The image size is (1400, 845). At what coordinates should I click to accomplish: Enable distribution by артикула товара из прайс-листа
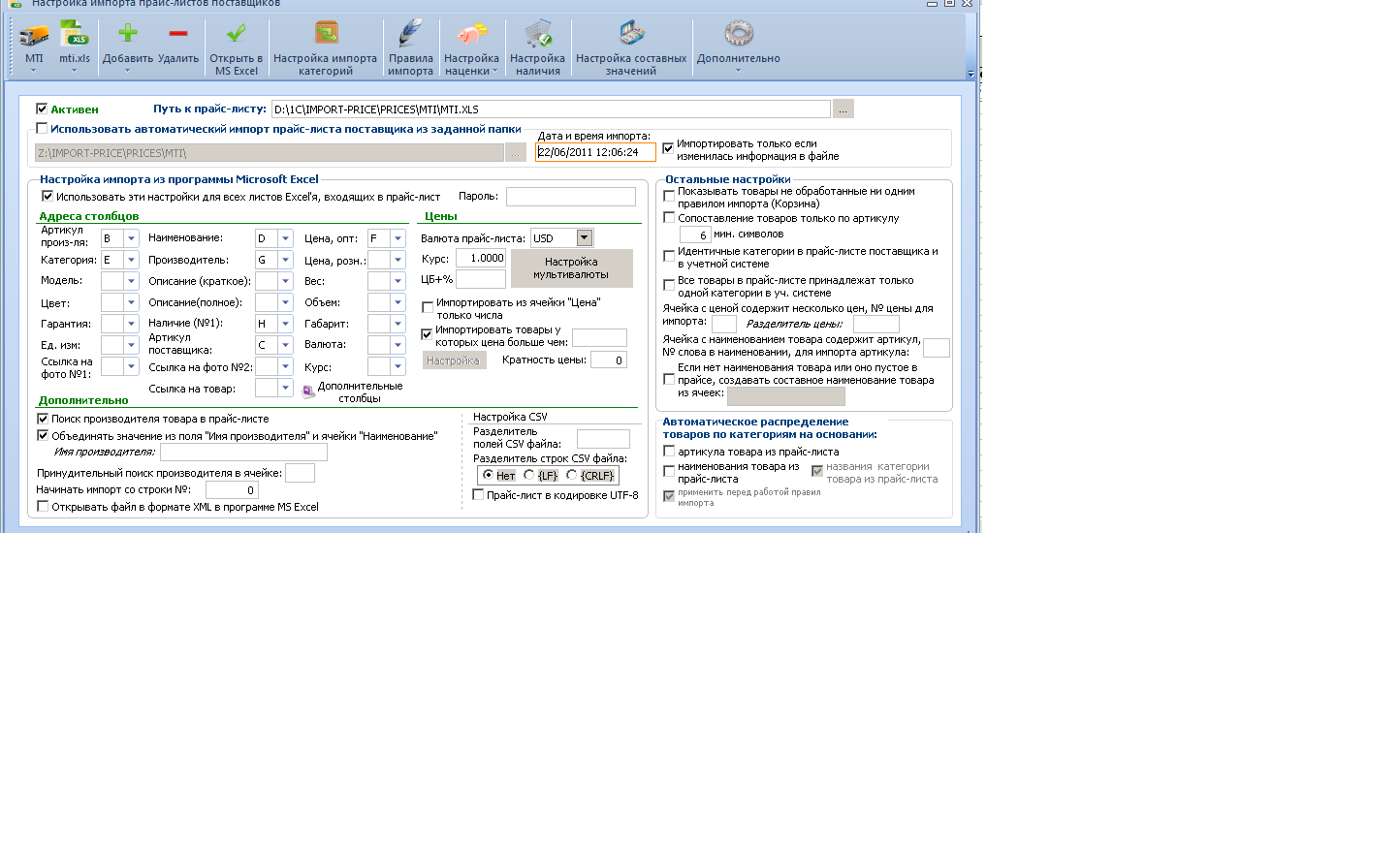coord(669,451)
